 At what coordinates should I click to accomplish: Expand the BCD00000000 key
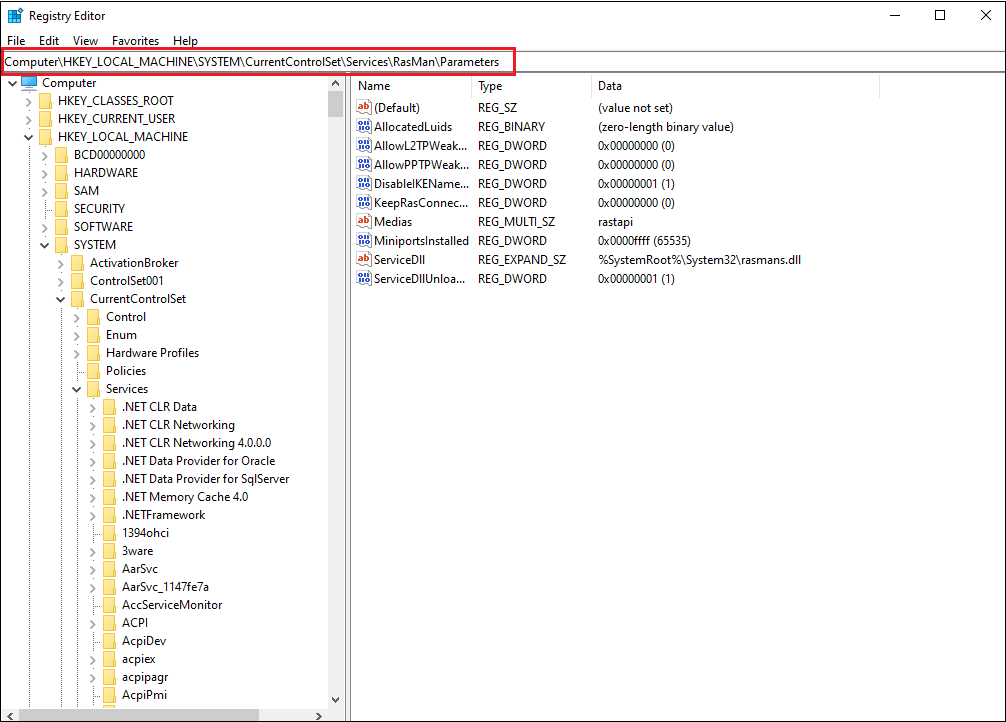coord(44,155)
